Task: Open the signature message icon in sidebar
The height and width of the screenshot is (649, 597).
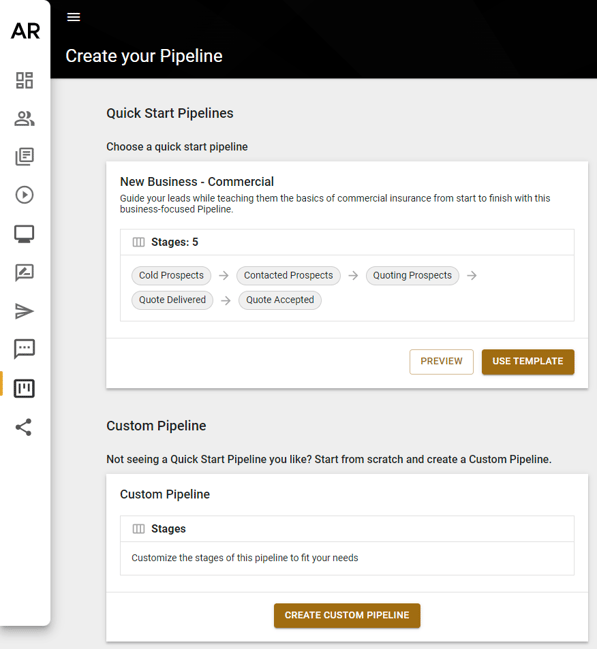Action: click(x=24, y=272)
